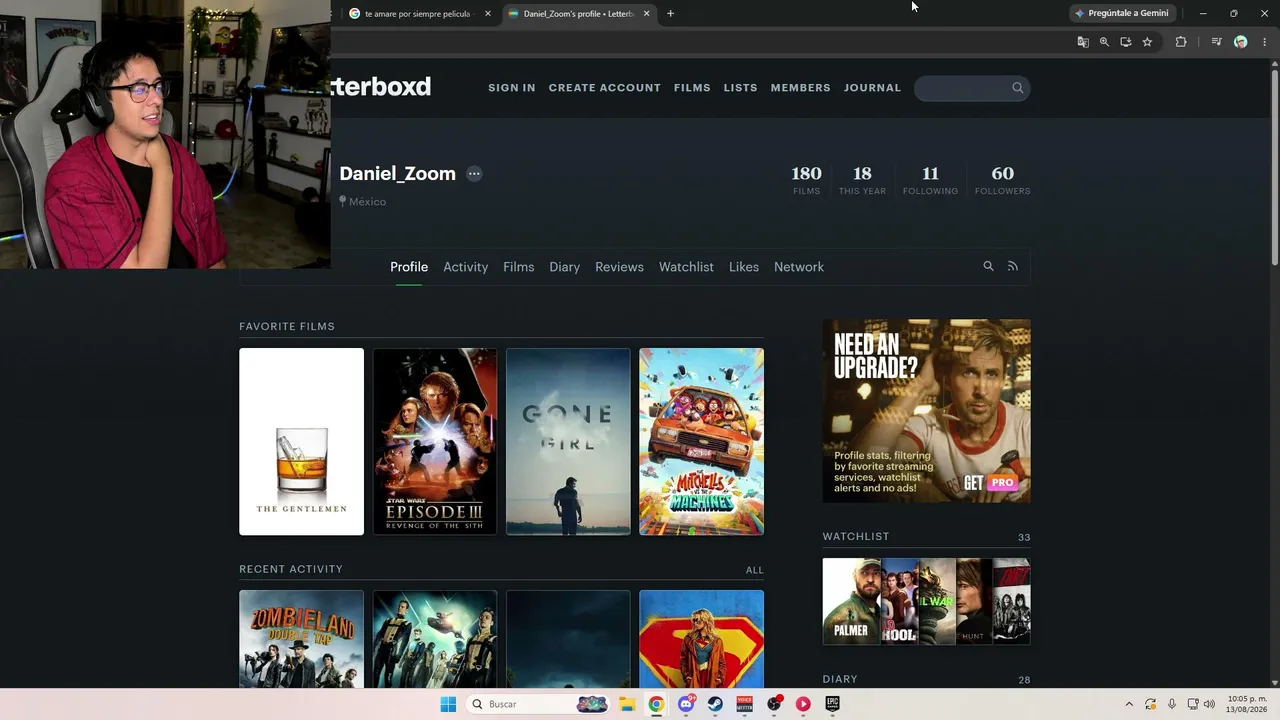Open File Explorer from the taskbar

click(x=627, y=704)
